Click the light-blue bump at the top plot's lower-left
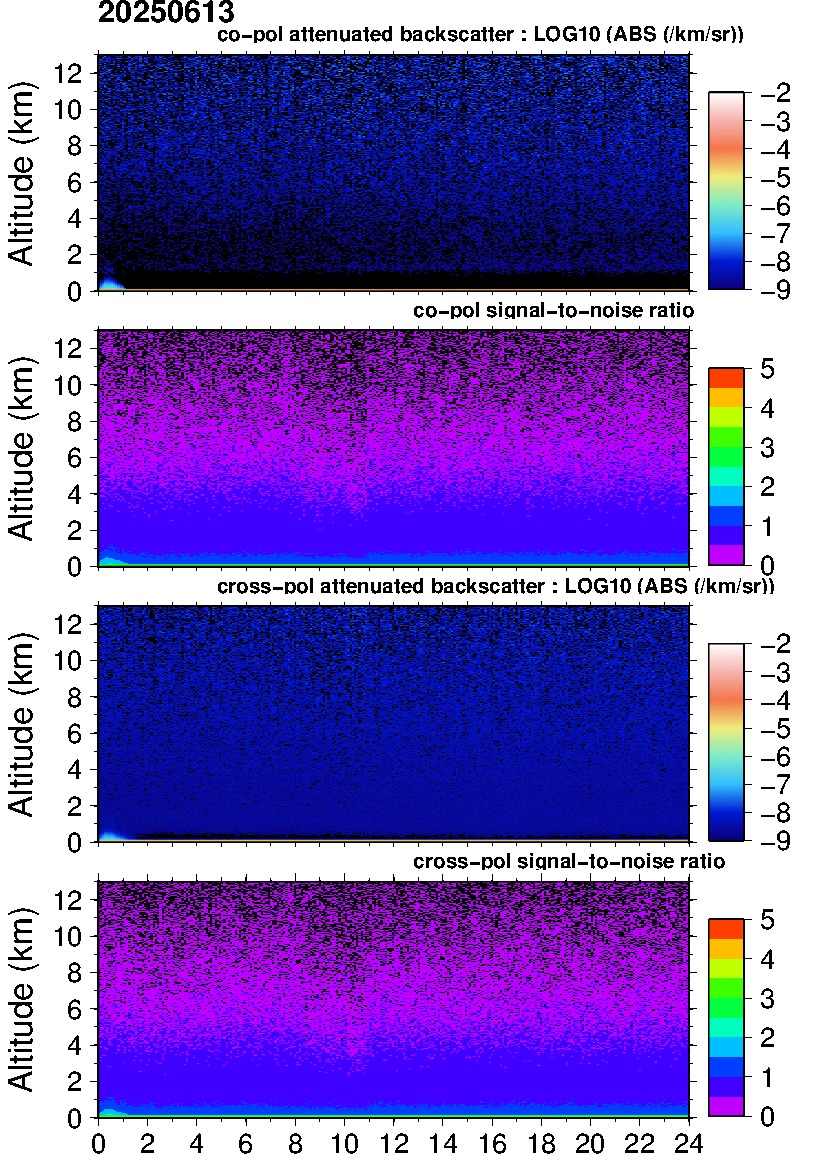 point(109,284)
